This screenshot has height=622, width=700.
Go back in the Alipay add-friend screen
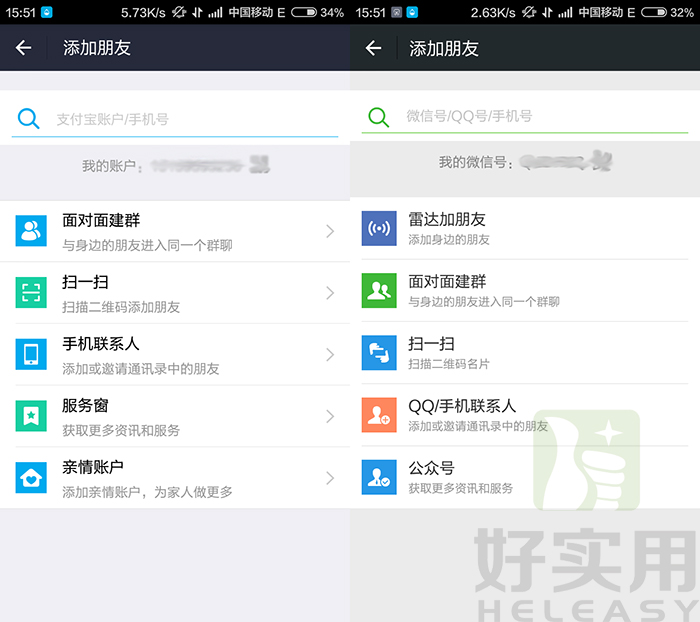point(23,47)
